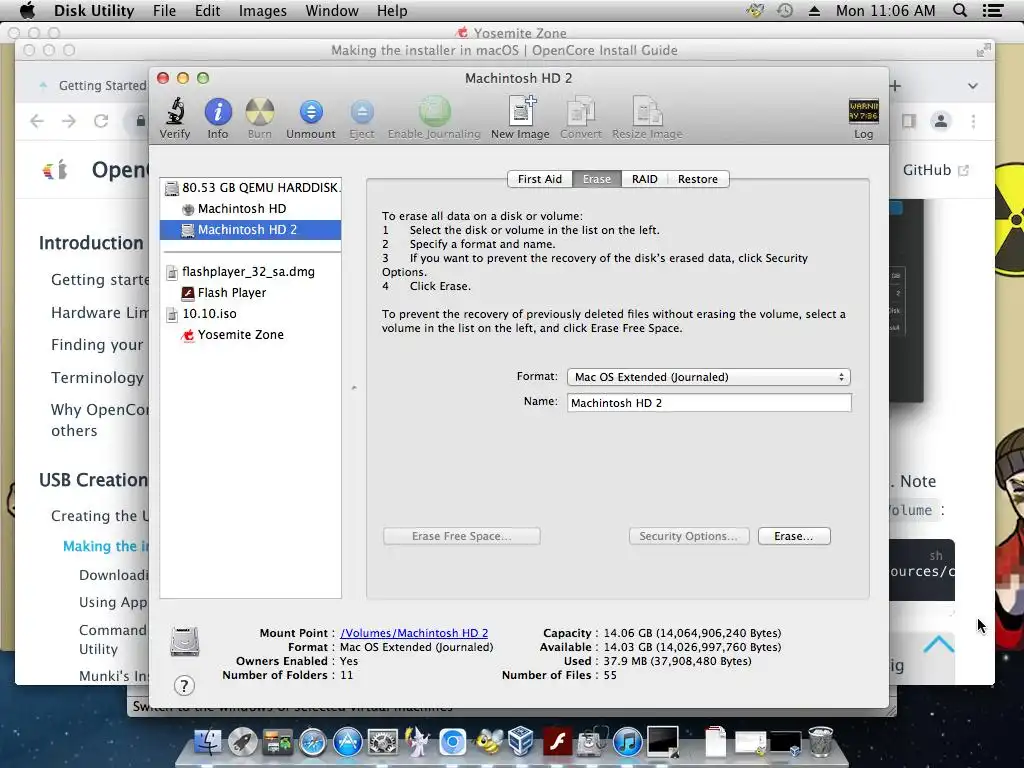
Task: Open Notification Center list icon
Action: click(993, 10)
